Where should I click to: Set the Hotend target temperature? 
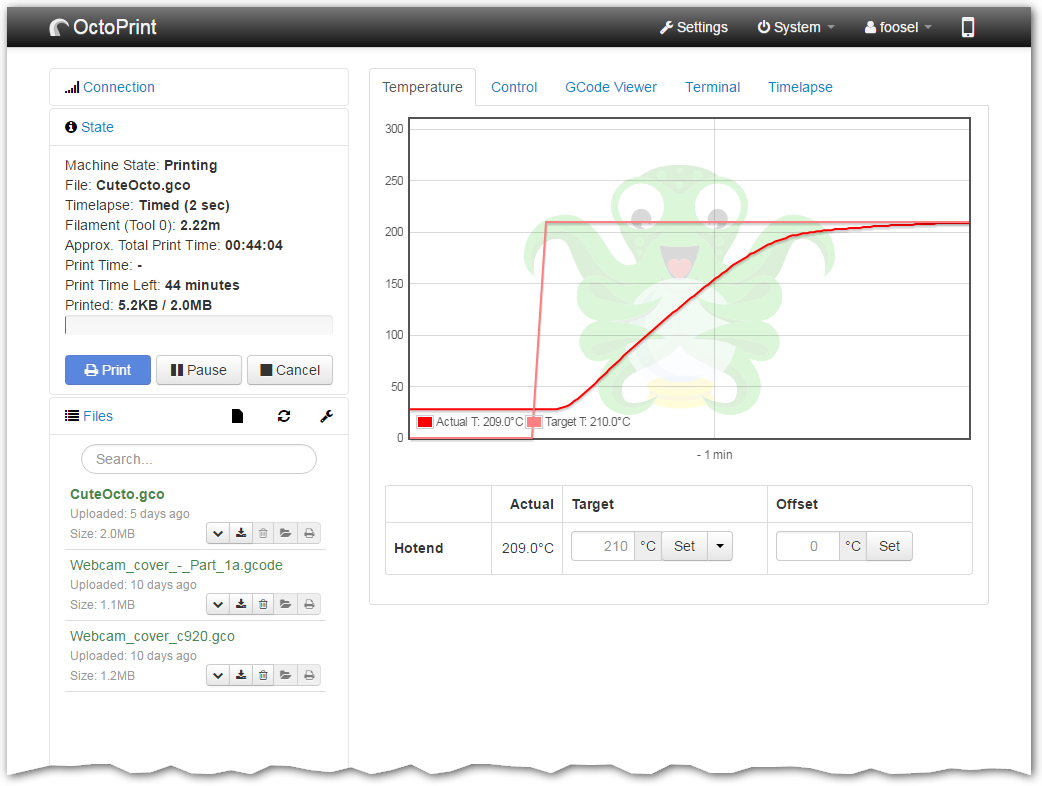(x=683, y=546)
